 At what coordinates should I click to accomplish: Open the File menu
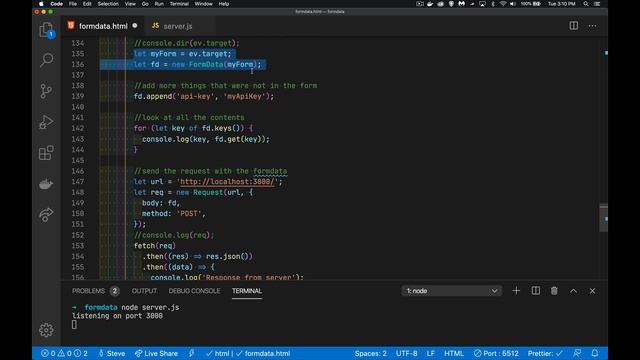(x=73, y=4)
